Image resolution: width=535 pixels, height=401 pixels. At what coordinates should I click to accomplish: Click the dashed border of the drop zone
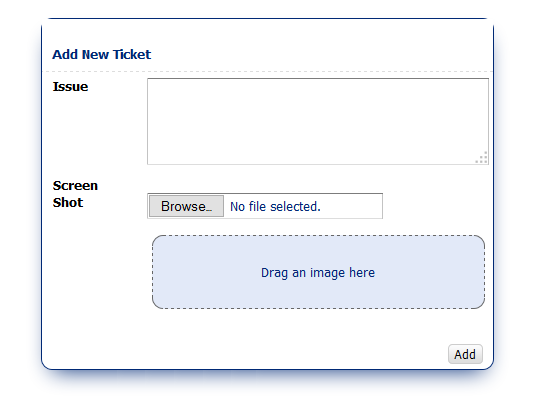318,235
